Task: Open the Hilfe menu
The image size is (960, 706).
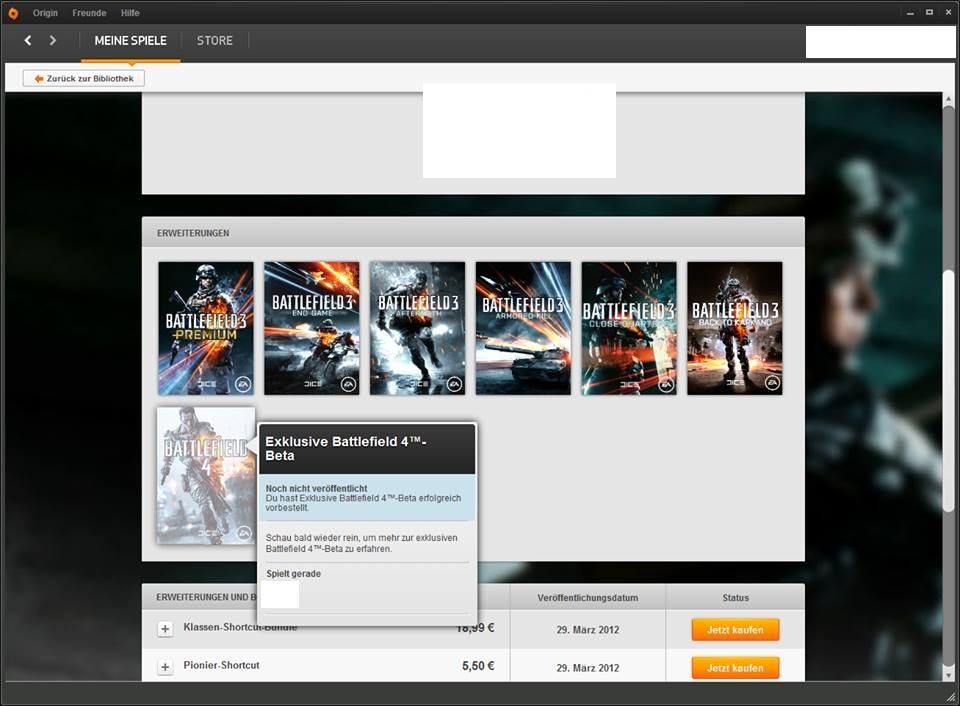Action: pos(130,13)
